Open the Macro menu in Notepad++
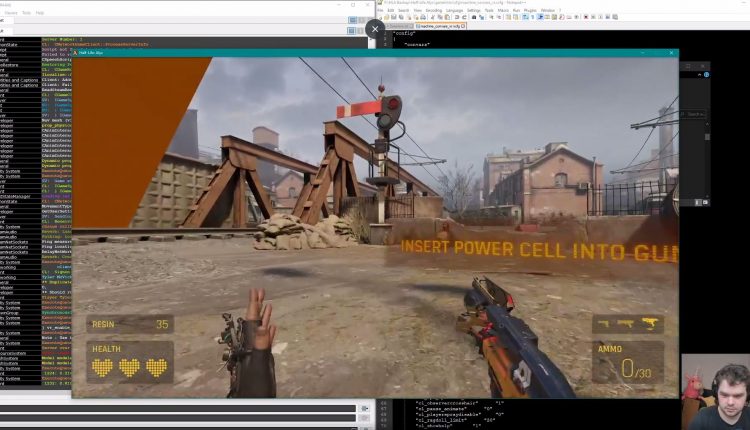Viewport: 750px width, 430px height. [503, 11]
